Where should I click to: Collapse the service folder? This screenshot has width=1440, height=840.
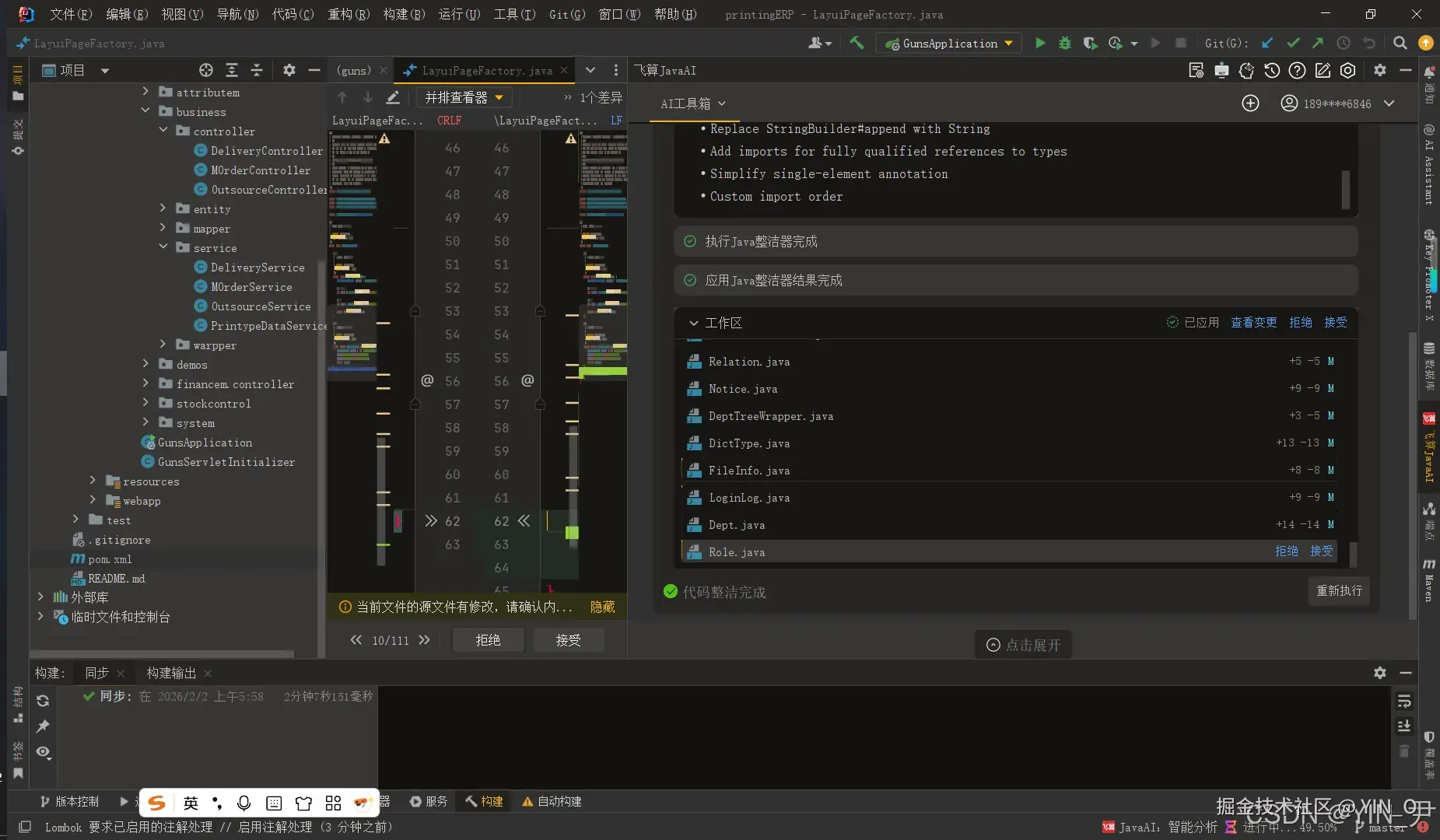pos(163,247)
